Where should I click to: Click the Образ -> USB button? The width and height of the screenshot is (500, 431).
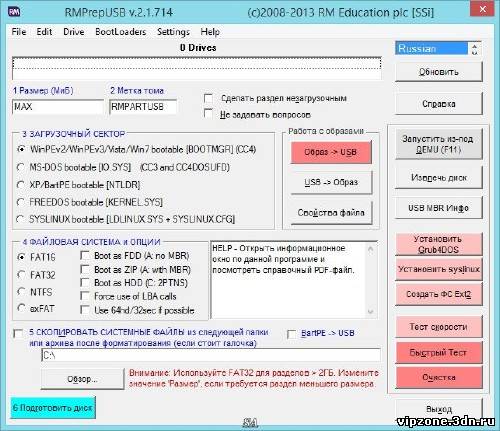click(x=331, y=152)
